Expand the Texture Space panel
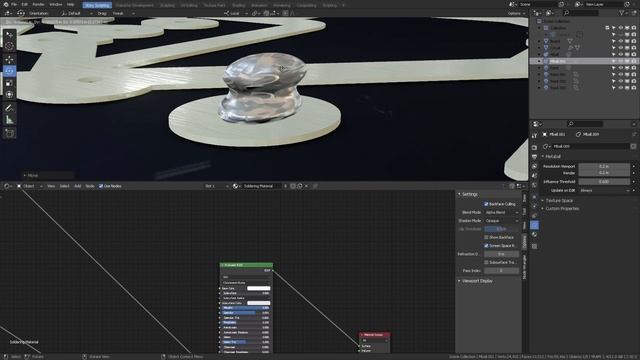Image resolution: width=640 pixels, height=360 pixels. pos(558,200)
